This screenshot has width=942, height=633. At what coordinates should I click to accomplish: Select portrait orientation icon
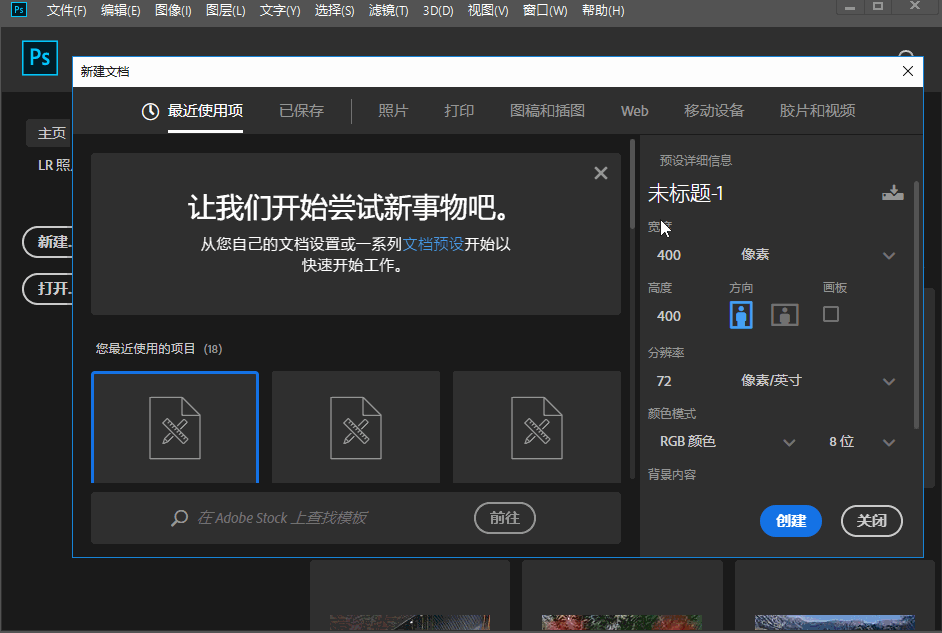[x=741, y=315]
